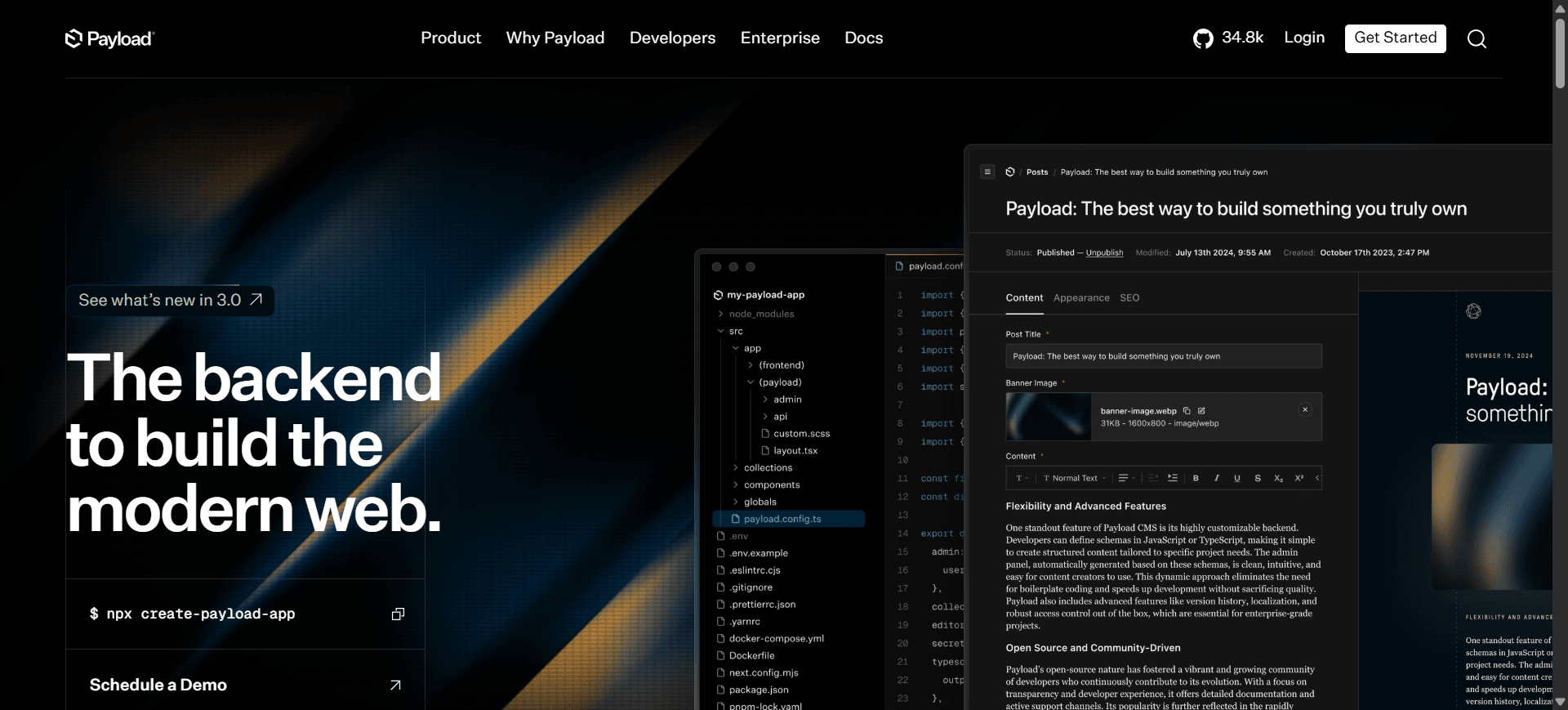Open the Developers menu
The height and width of the screenshot is (710, 1568).
click(672, 38)
